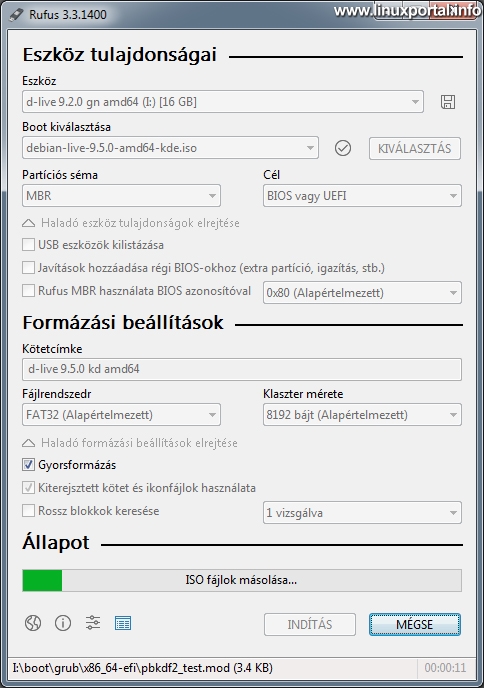Click the Kötetcímke volume label field

click(x=242, y=369)
